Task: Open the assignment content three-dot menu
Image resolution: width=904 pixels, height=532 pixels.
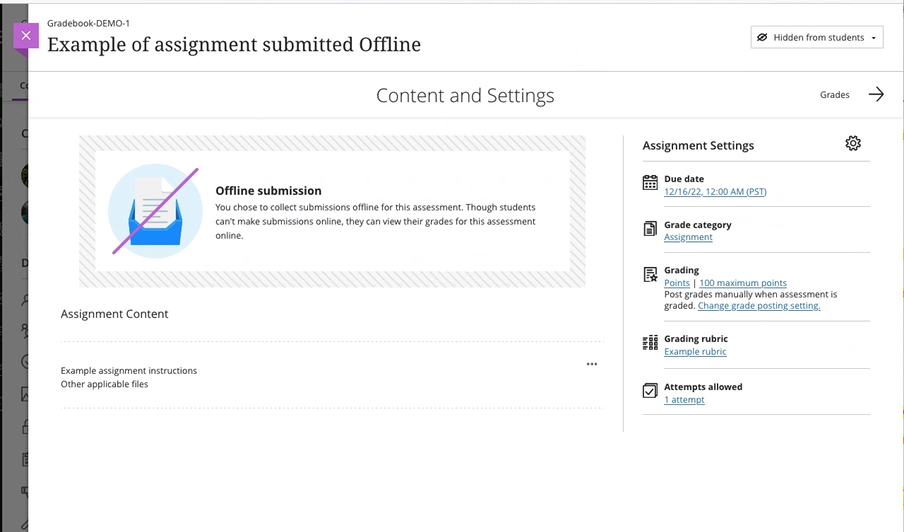Action: (x=592, y=364)
